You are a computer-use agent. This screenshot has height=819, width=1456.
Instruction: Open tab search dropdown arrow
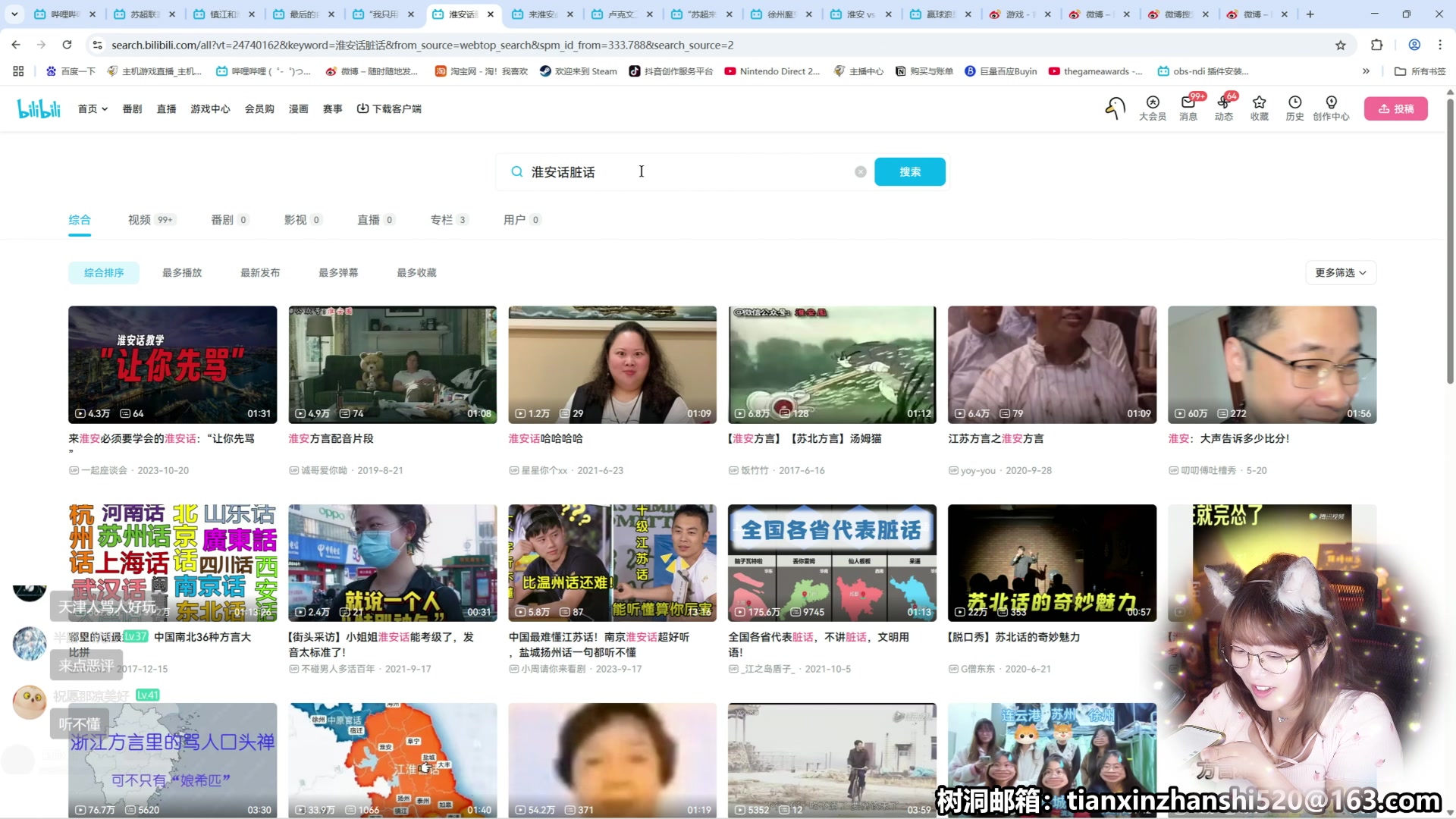[x=14, y=14]
